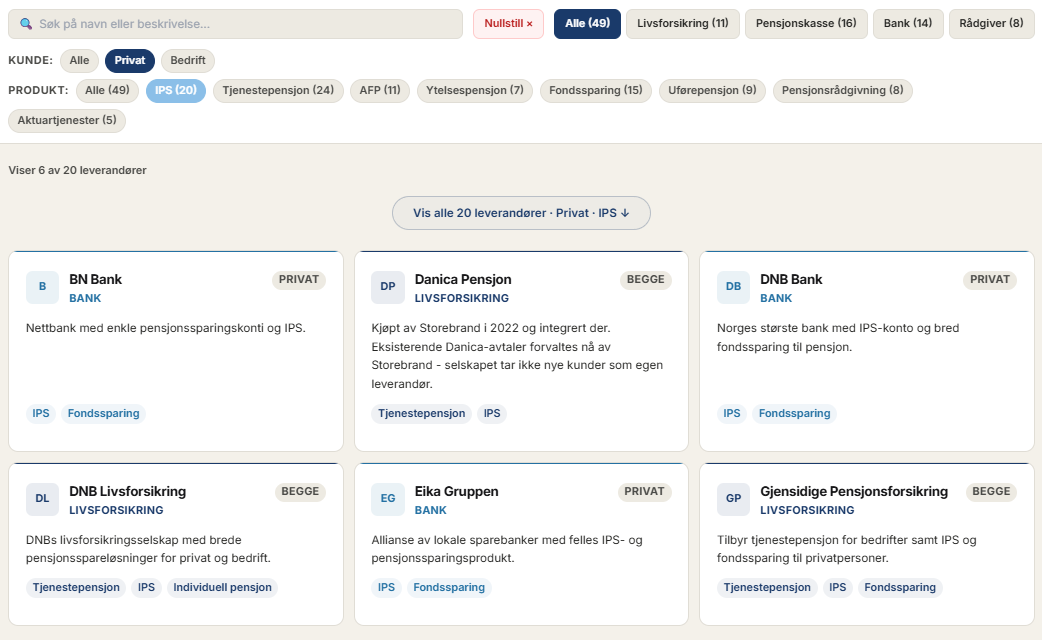Select Alle under Kunde filter
Viewport: 1042px width, 640px height.
point(79,60)
